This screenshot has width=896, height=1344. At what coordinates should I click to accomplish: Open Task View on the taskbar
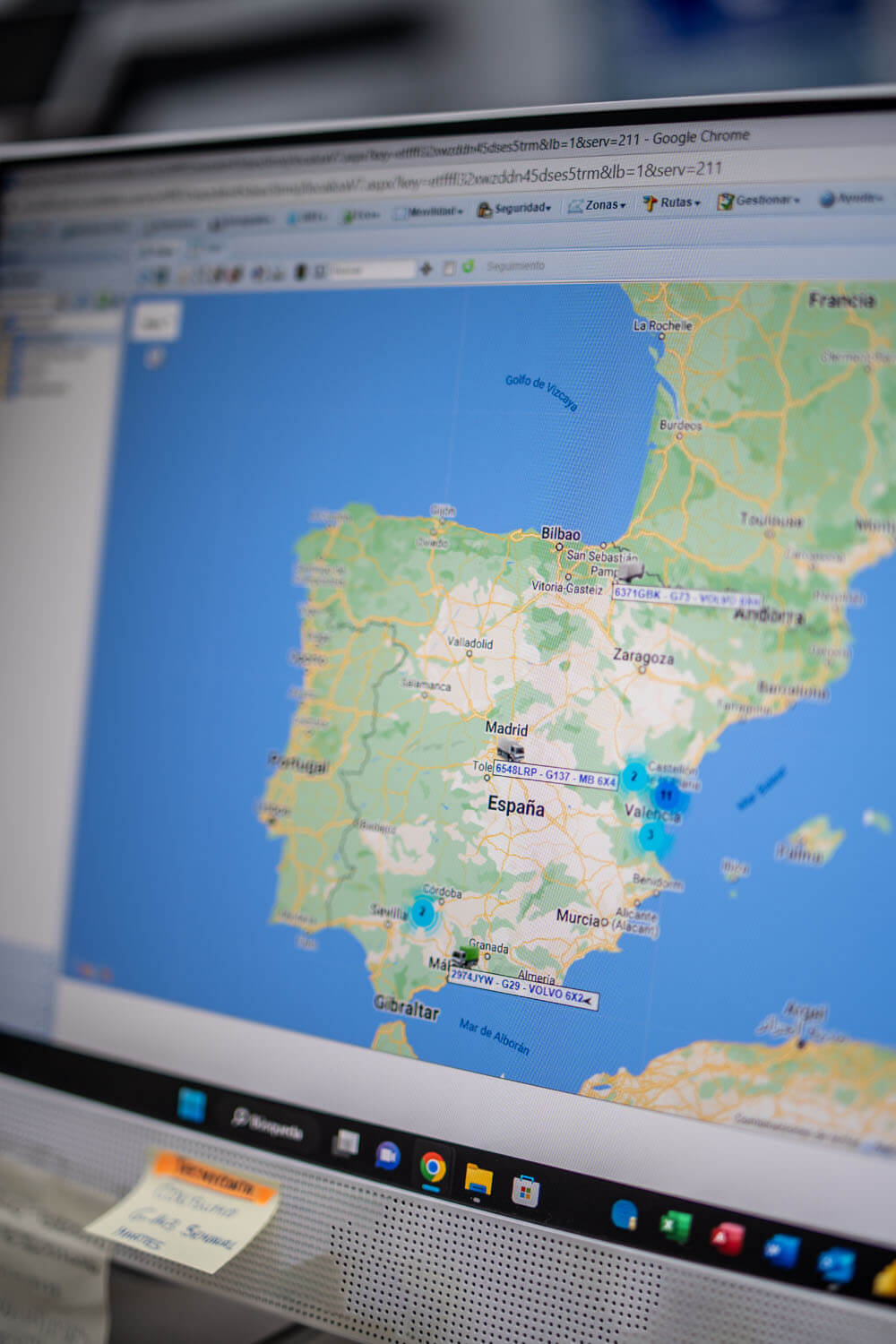pyautogui.click(x=345, y=1142)
